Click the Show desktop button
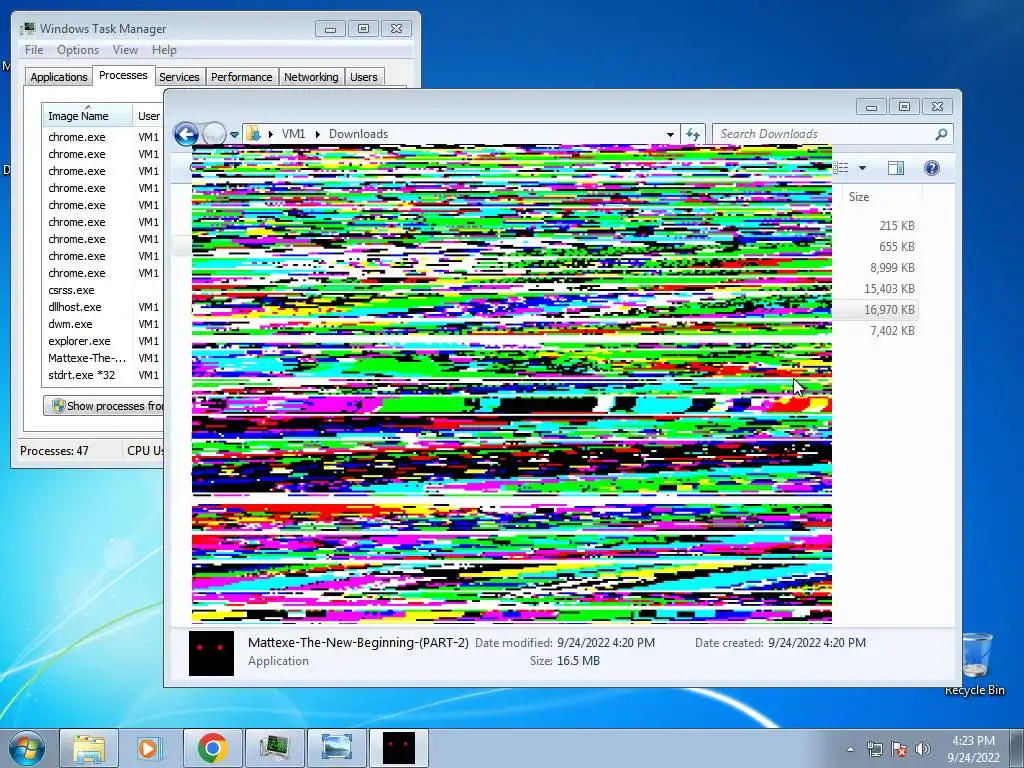Viewport: 1024px width, 768px height. (x=1017, y=748)
